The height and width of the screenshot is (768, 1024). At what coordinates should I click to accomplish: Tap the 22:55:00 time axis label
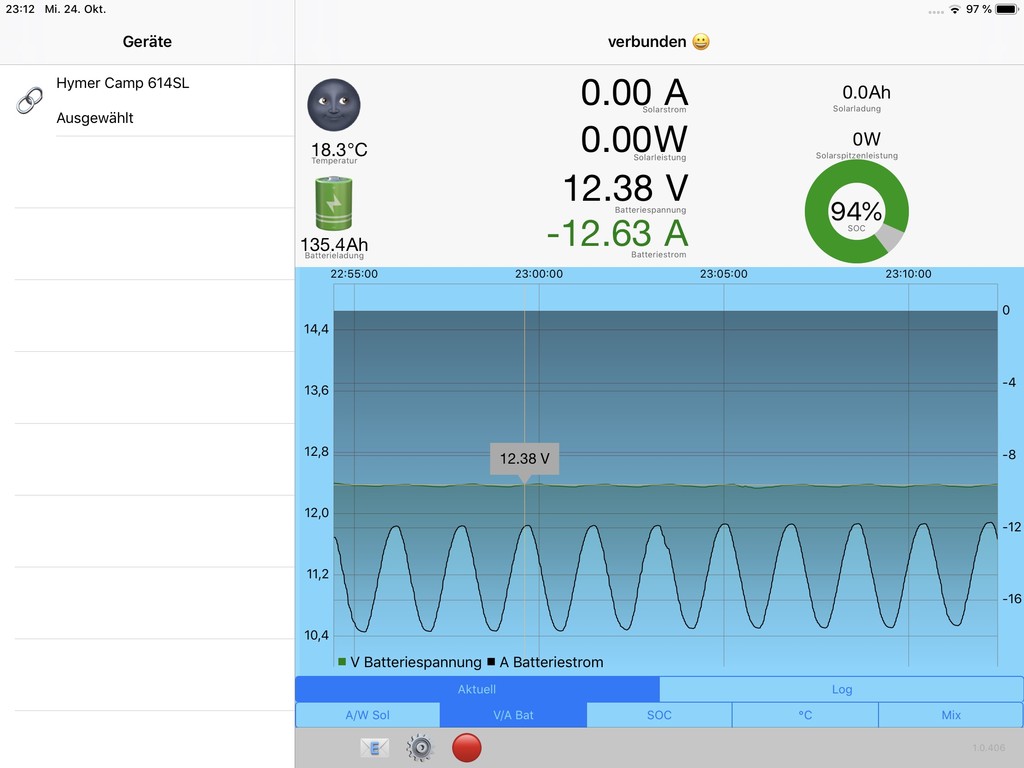pyautogui.click(x=354, y=274)
